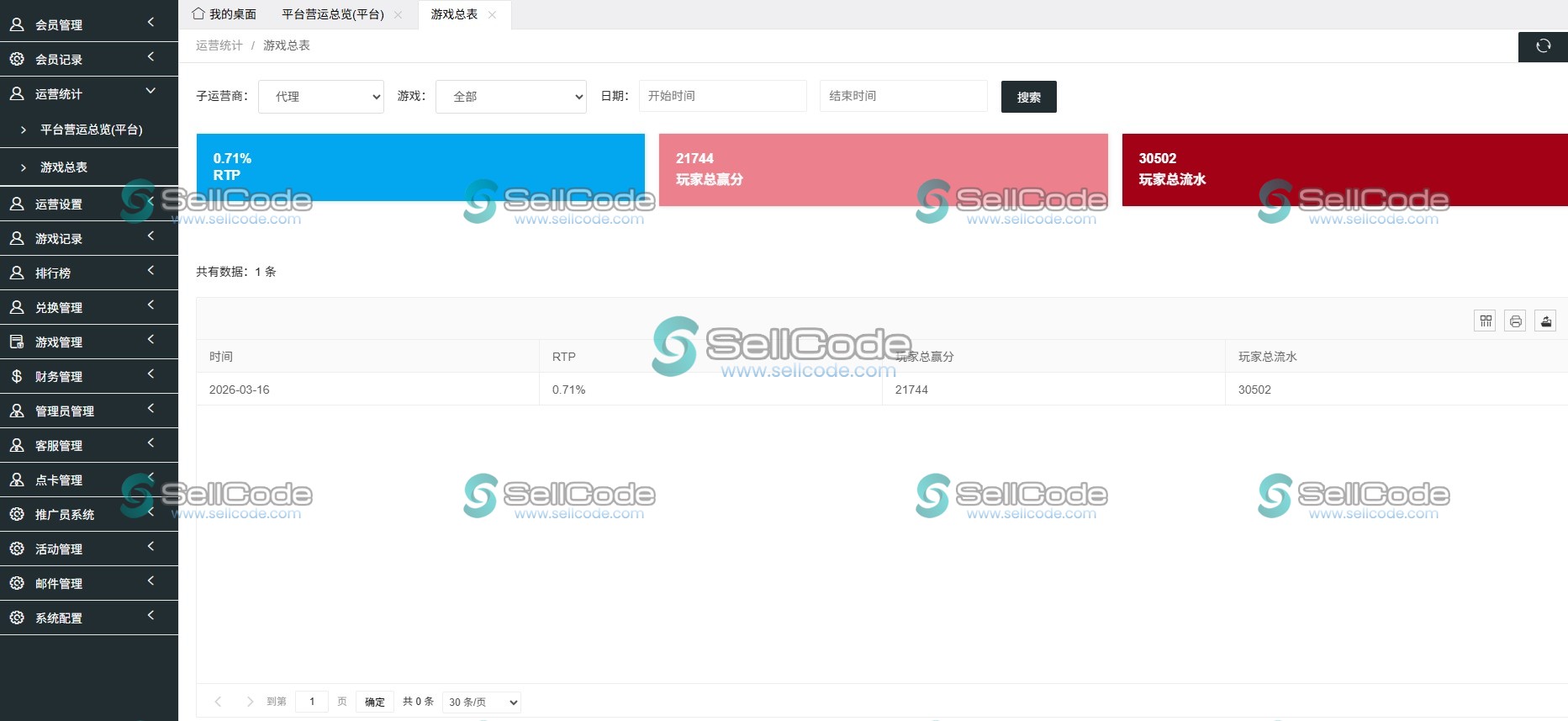This screenshot has height=721, width=1568.
Task: Expand the 游戏管理 menu chevron
Action: coord(150,339)
